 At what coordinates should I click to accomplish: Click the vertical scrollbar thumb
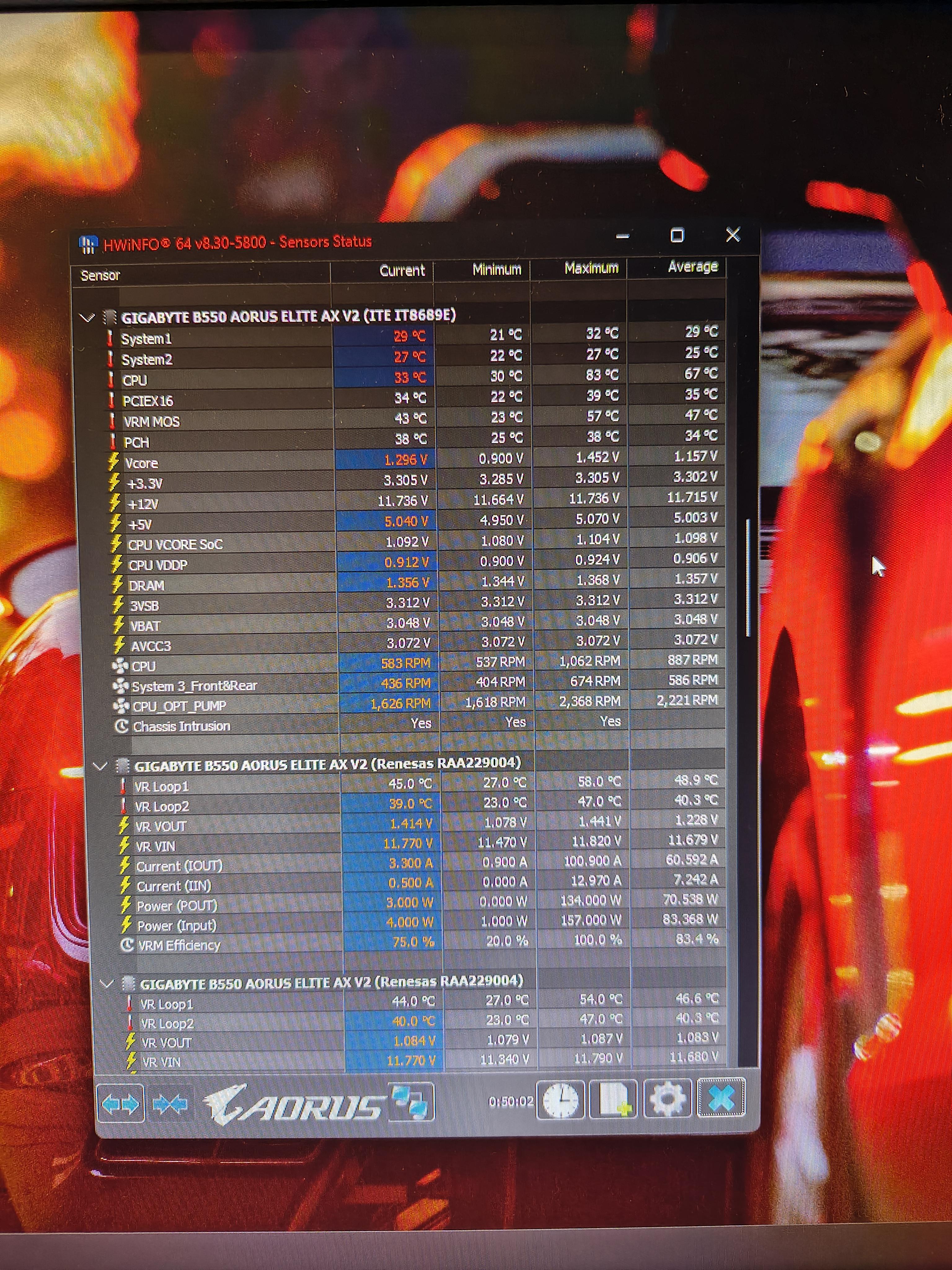coord(748,577)
